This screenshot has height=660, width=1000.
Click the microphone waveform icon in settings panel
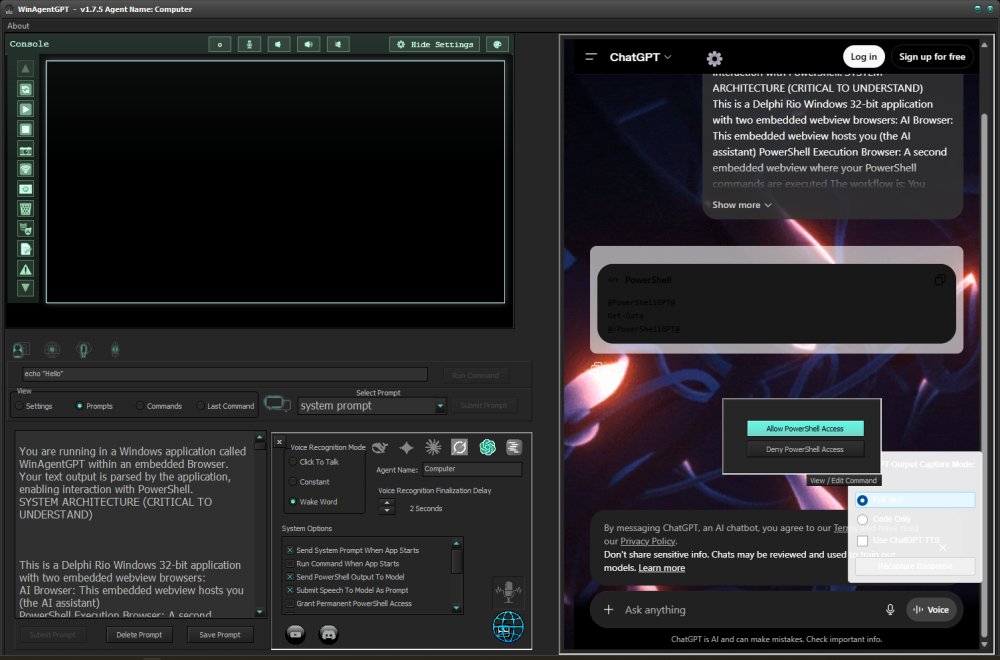[508, 592]
